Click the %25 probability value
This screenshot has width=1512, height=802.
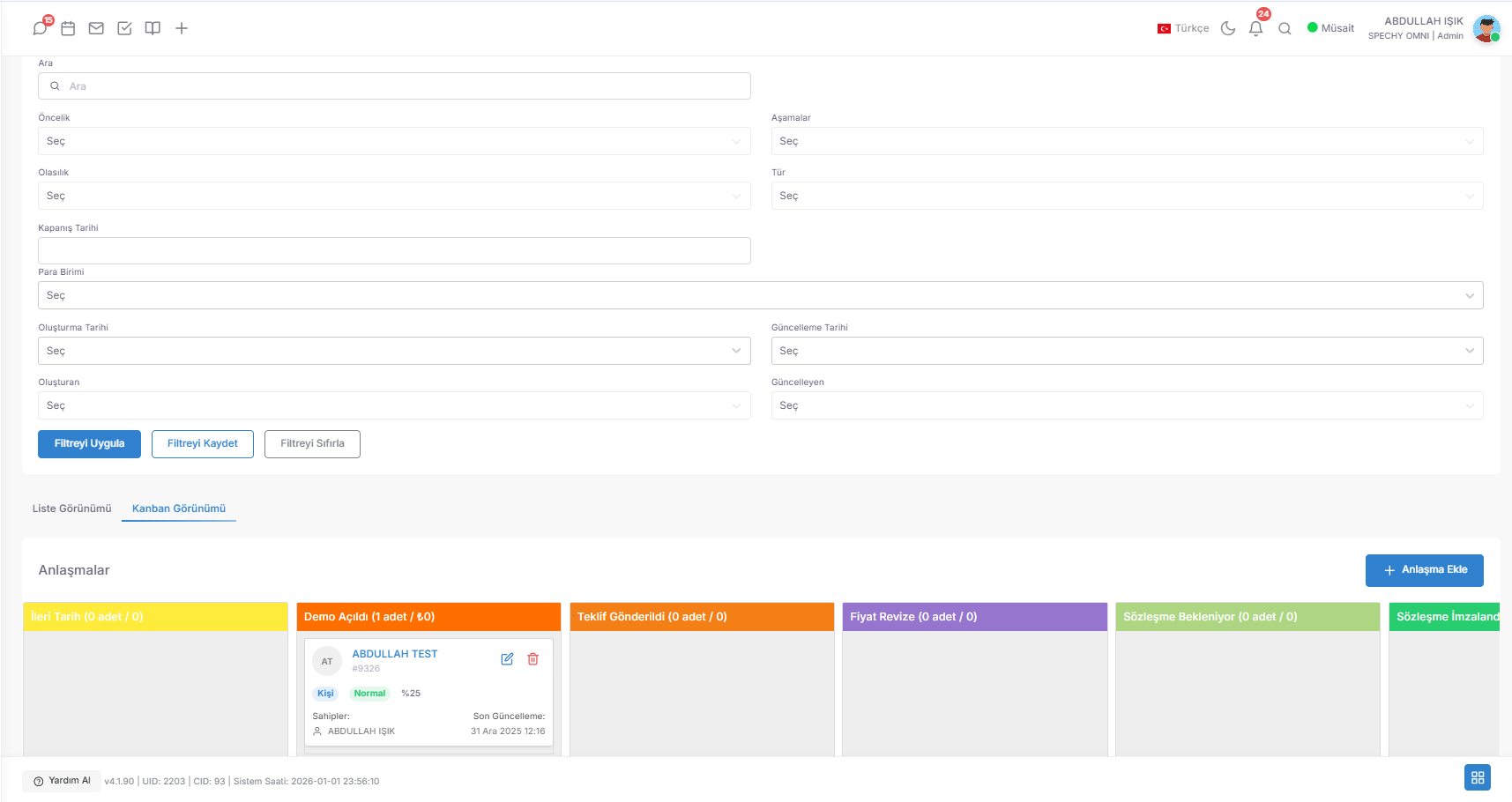click(x=411, y=694)
